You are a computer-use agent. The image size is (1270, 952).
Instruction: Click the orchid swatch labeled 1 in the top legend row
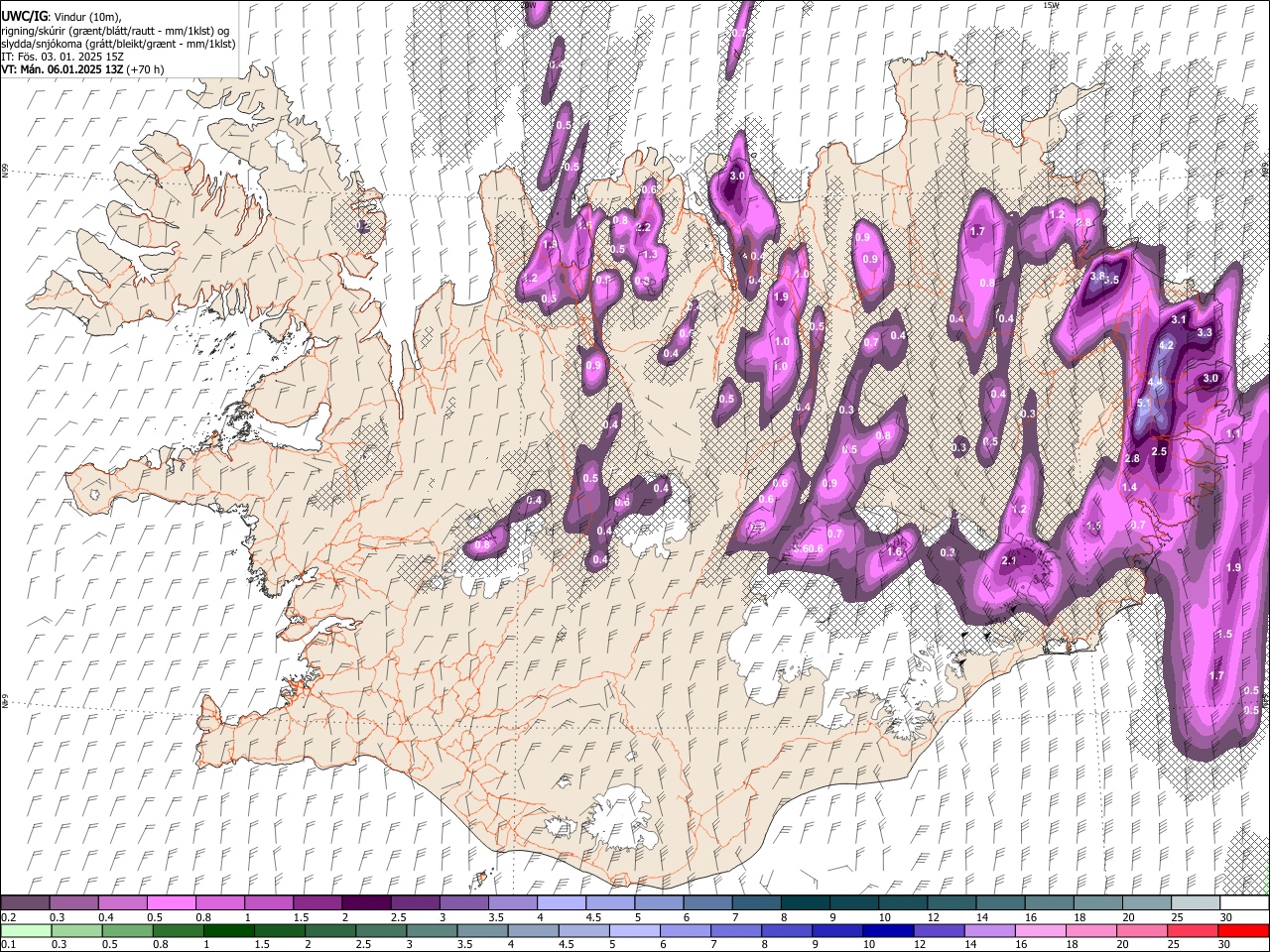click(x=268, y=903)
